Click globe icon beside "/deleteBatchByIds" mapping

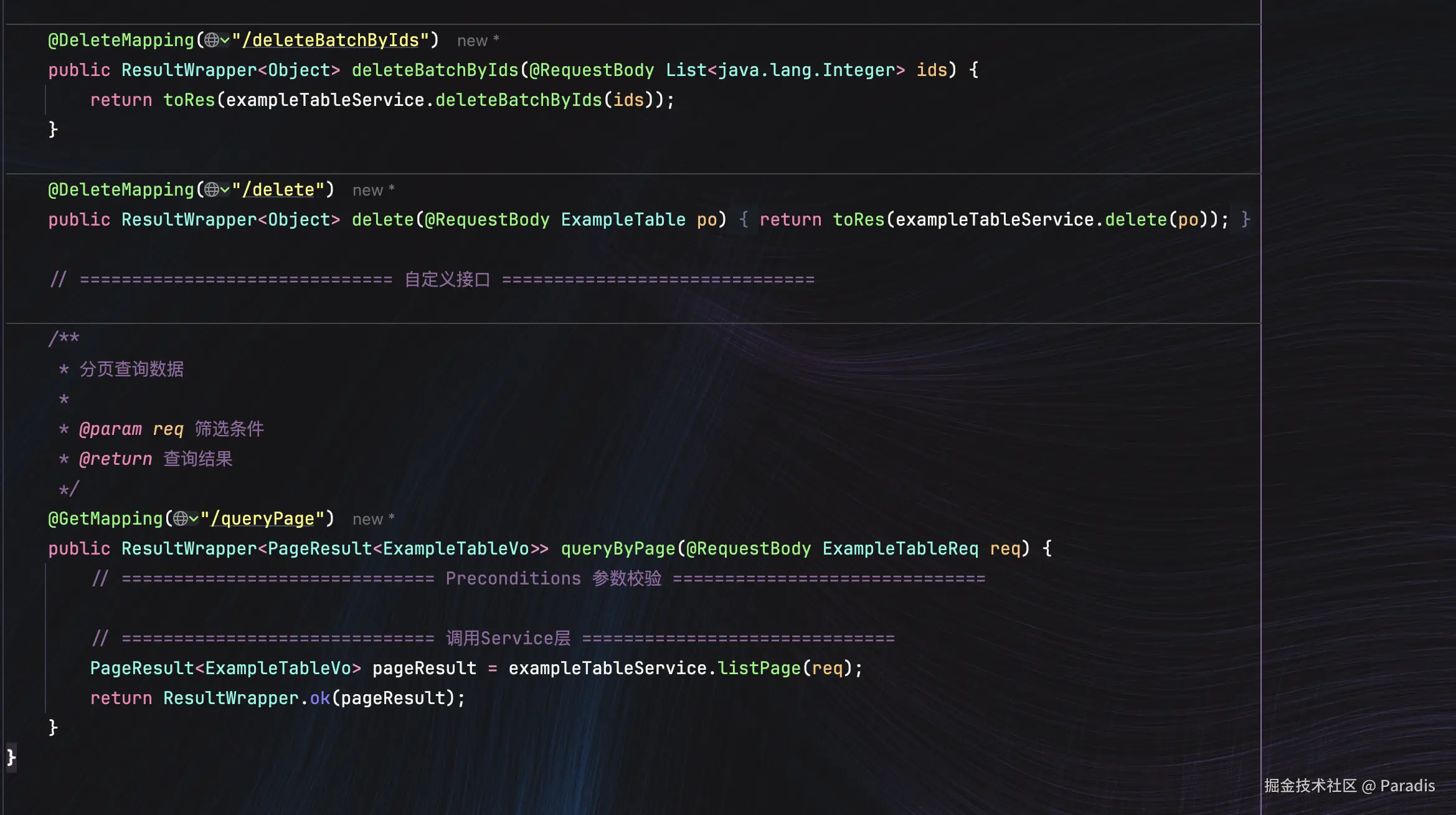click(x=212, y=41)
